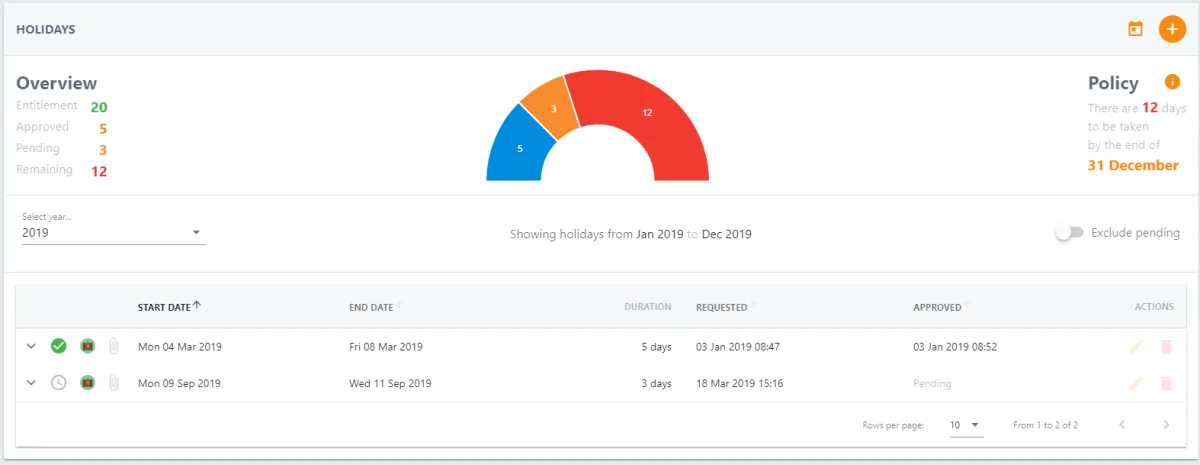Click '03 Jan 2019 08:47' requested cell
Screen dimensions: 1200x465
738,347
